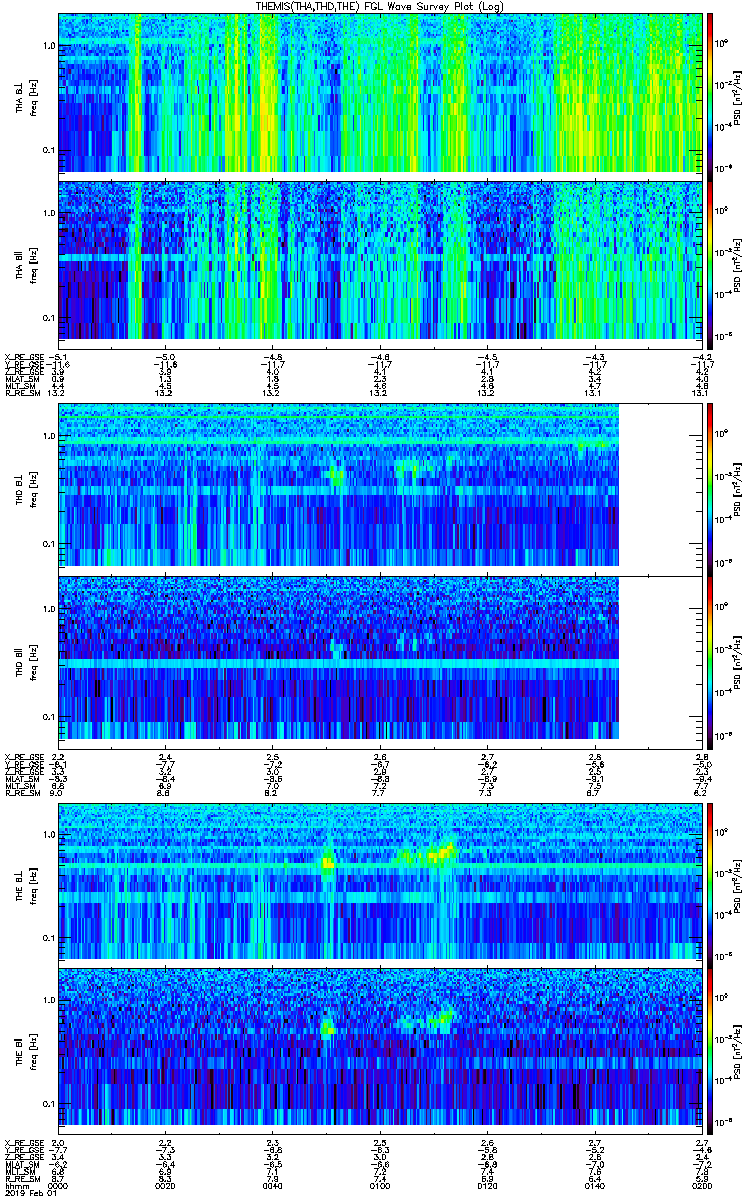Click the 1.0 frequency tick of THA B-perpendicular panel

pyautogui.click(x=48, y=46)
